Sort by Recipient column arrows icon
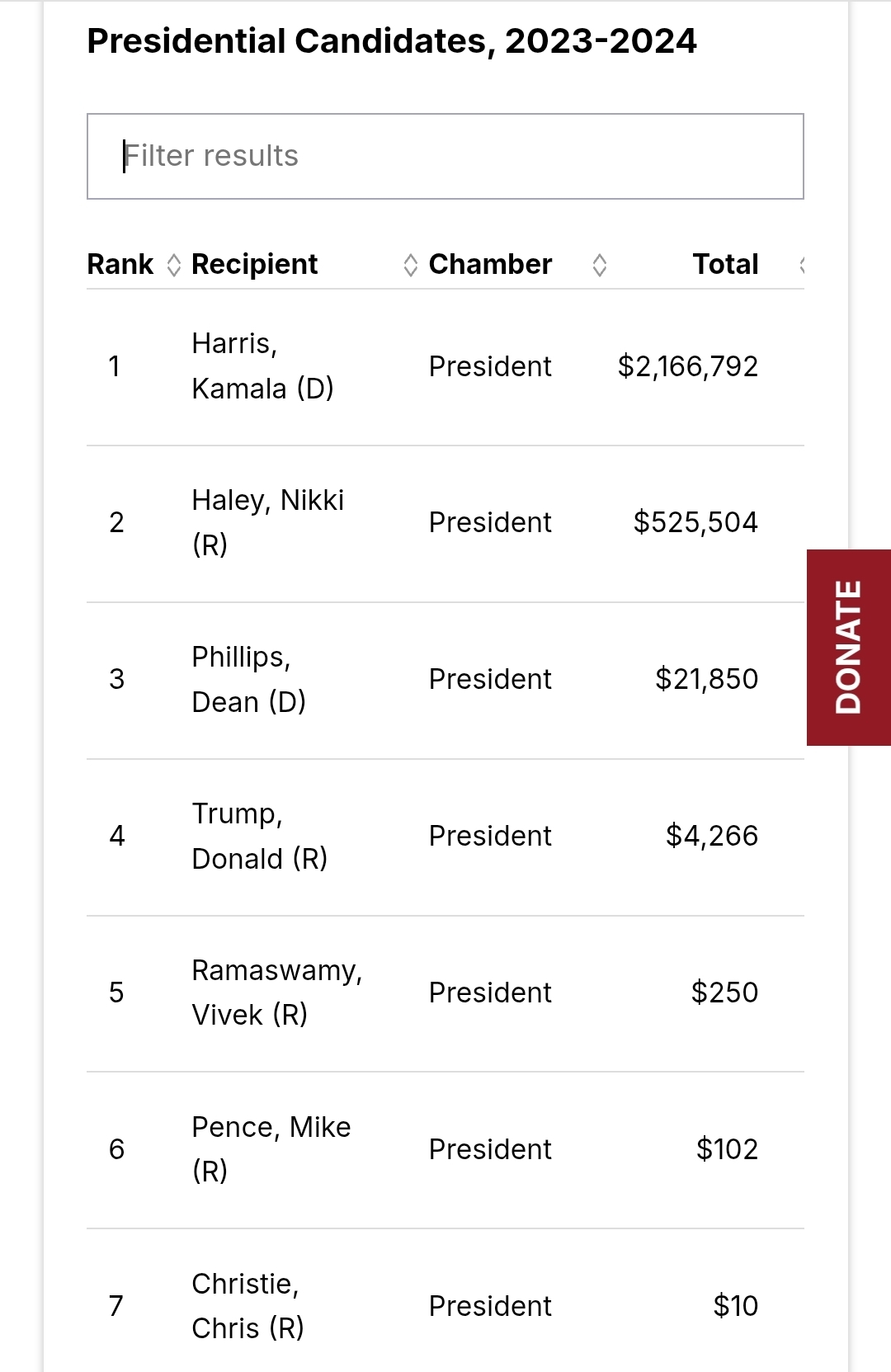This screenshot has height=1372, width=891. [x=410, y=265]
